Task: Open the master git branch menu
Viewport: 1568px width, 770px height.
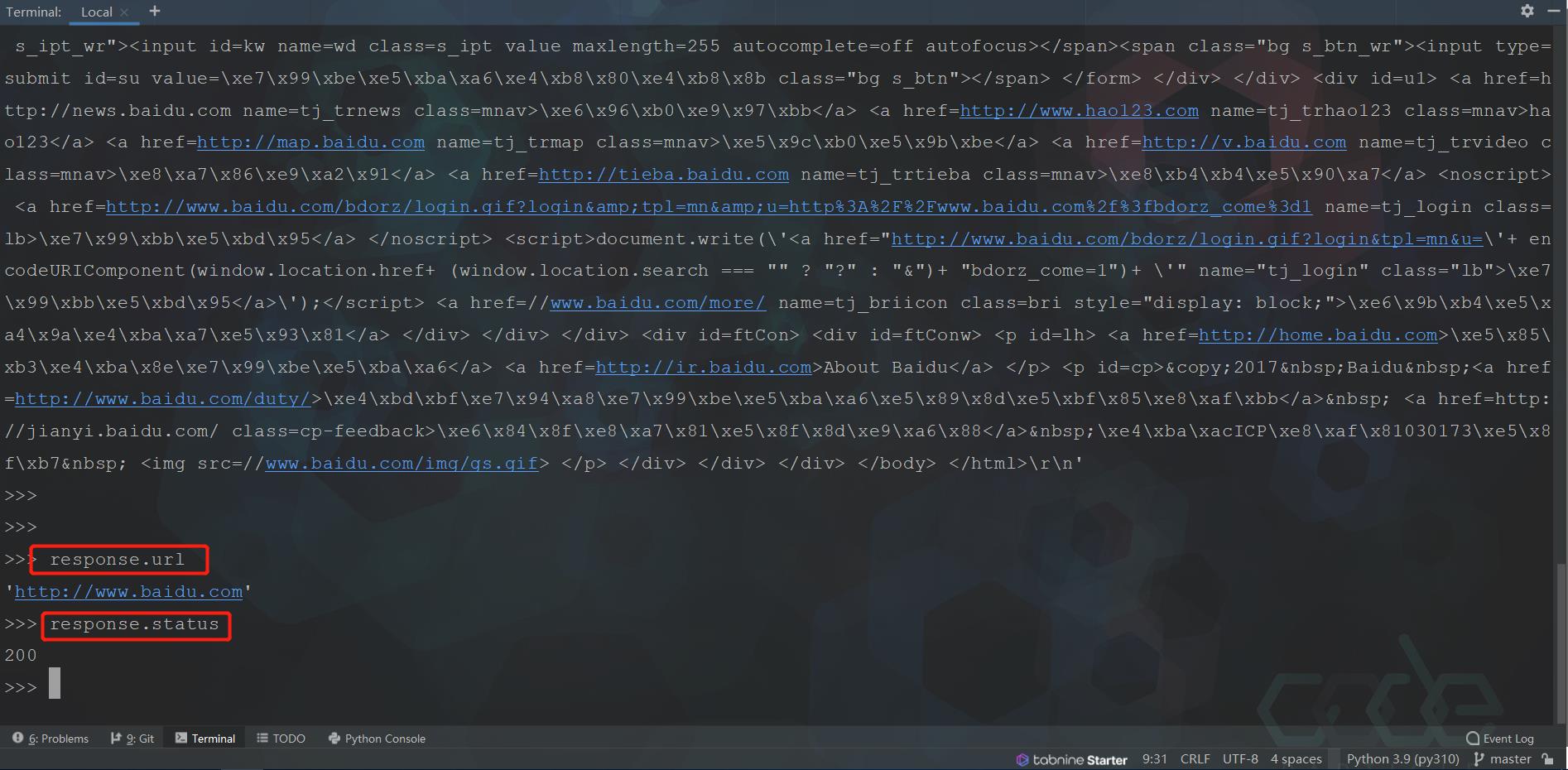Action: [1503, 759]
